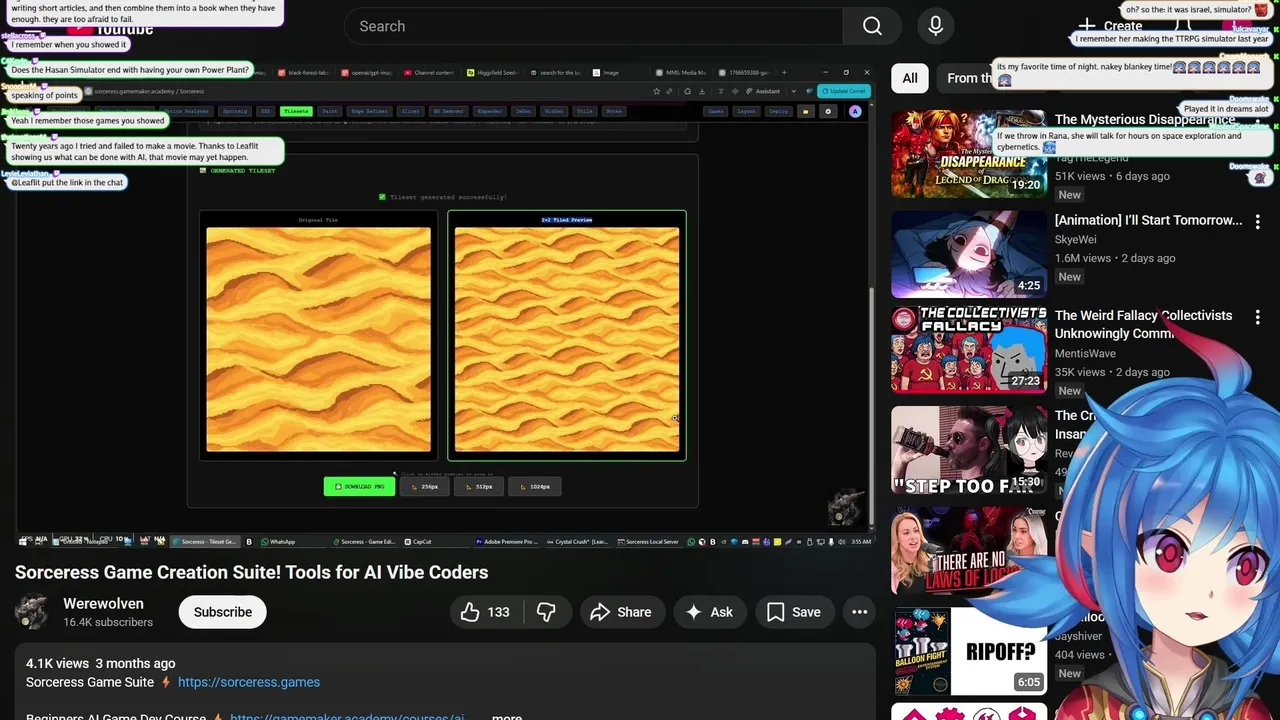The height and width of the screenshot is (720, 1280).
Task: Switch to the Higgsfield Seed browser tab
Action: pyautogui.click(x=492, y=73)
